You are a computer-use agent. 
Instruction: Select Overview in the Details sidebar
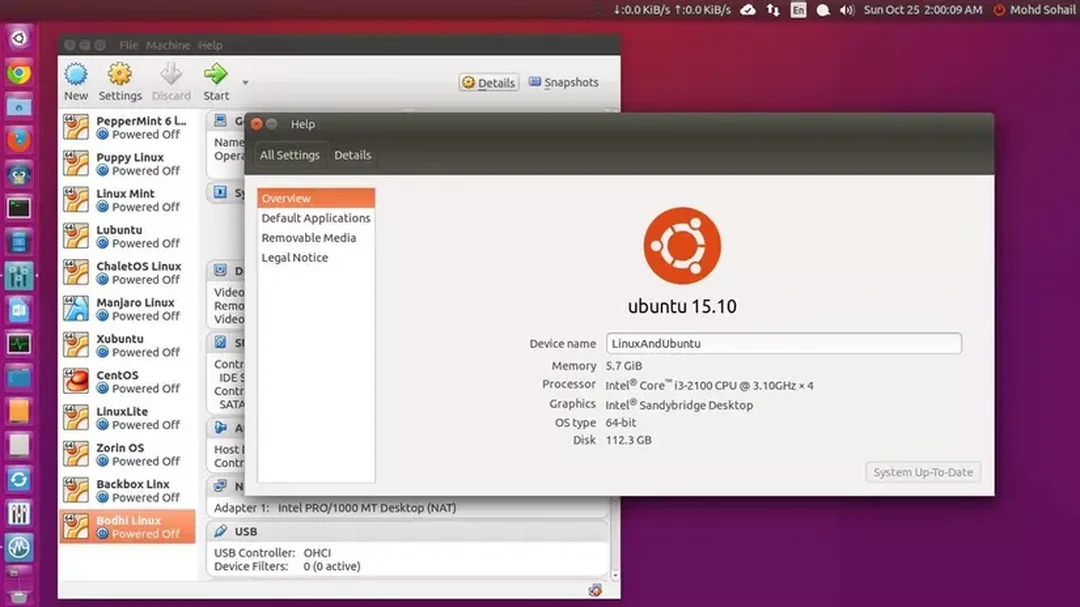pos(316,198)
